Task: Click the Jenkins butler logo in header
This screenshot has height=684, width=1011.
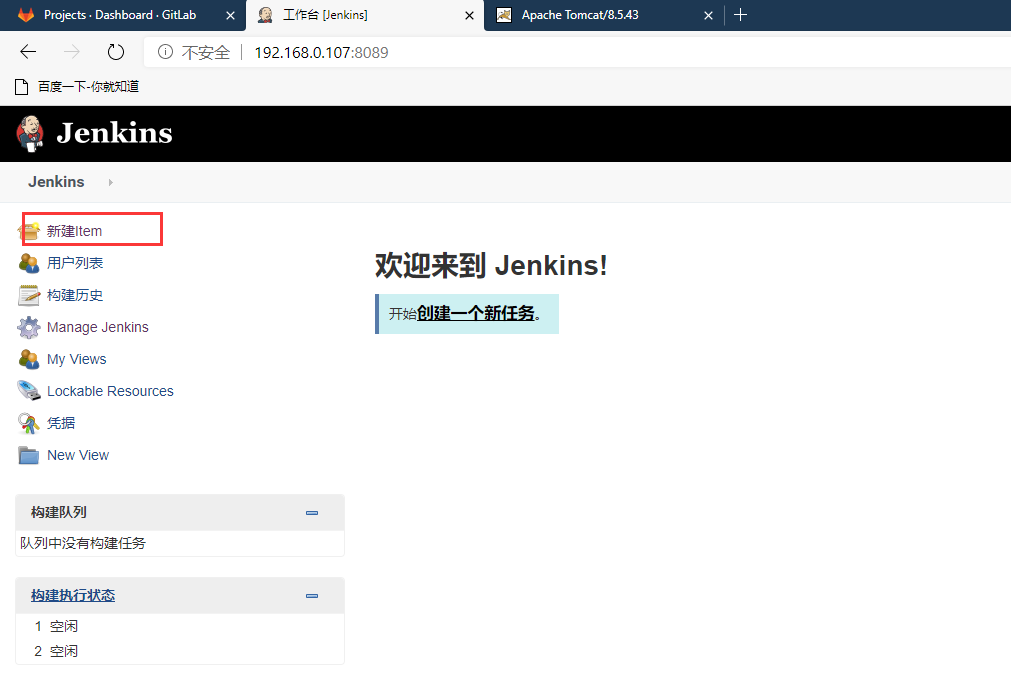Action: click(x=30, y=134)
